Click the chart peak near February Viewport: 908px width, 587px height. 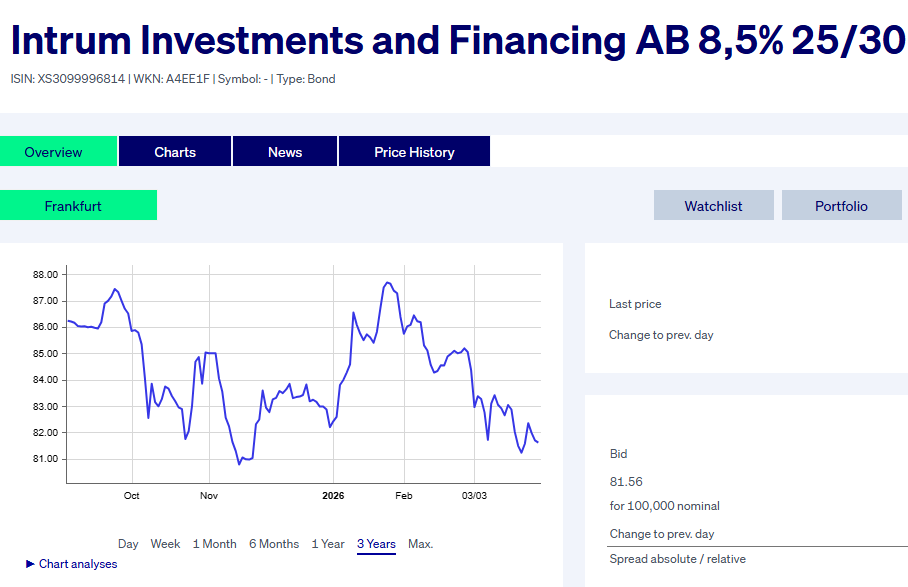pyautogui.click(x=388, y=283)
